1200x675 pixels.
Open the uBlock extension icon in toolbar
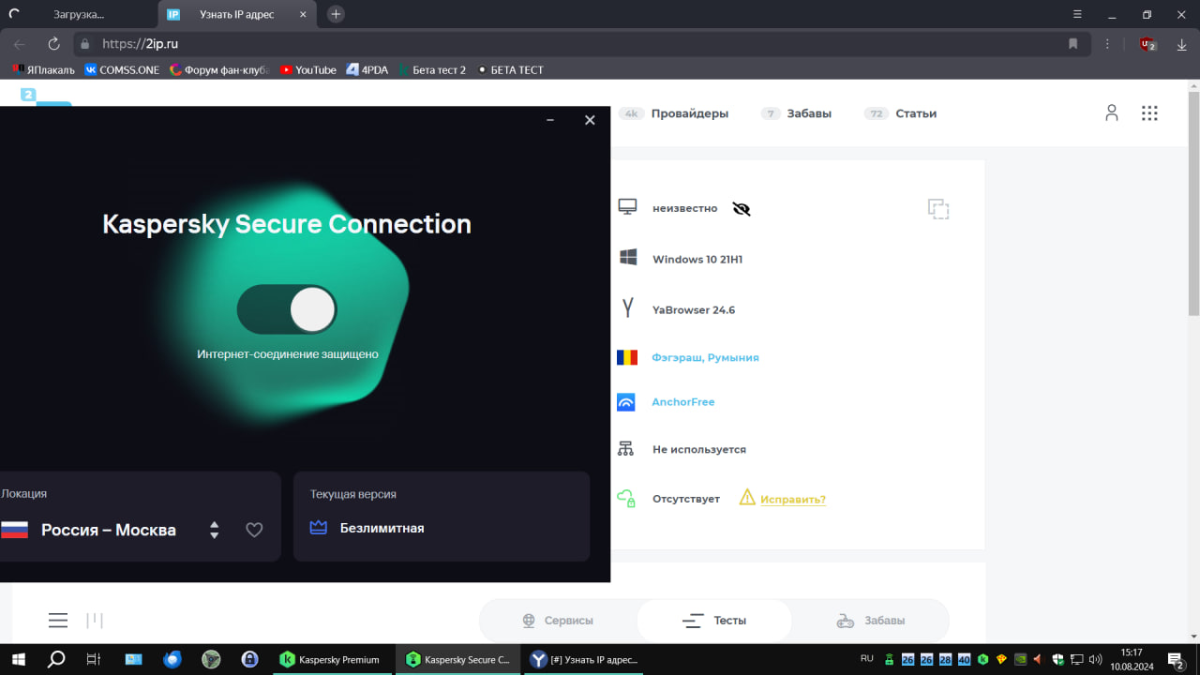point(1147,44)
